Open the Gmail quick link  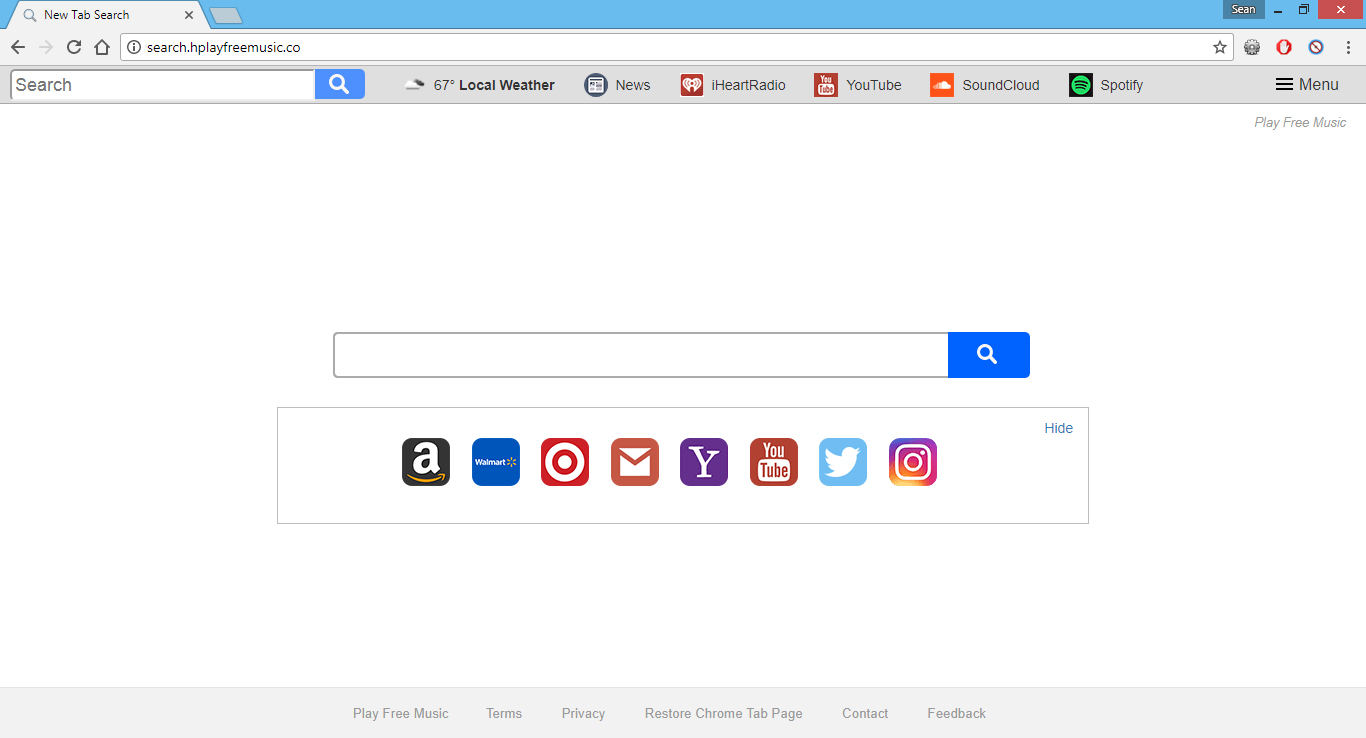click(x=634, y=462)
